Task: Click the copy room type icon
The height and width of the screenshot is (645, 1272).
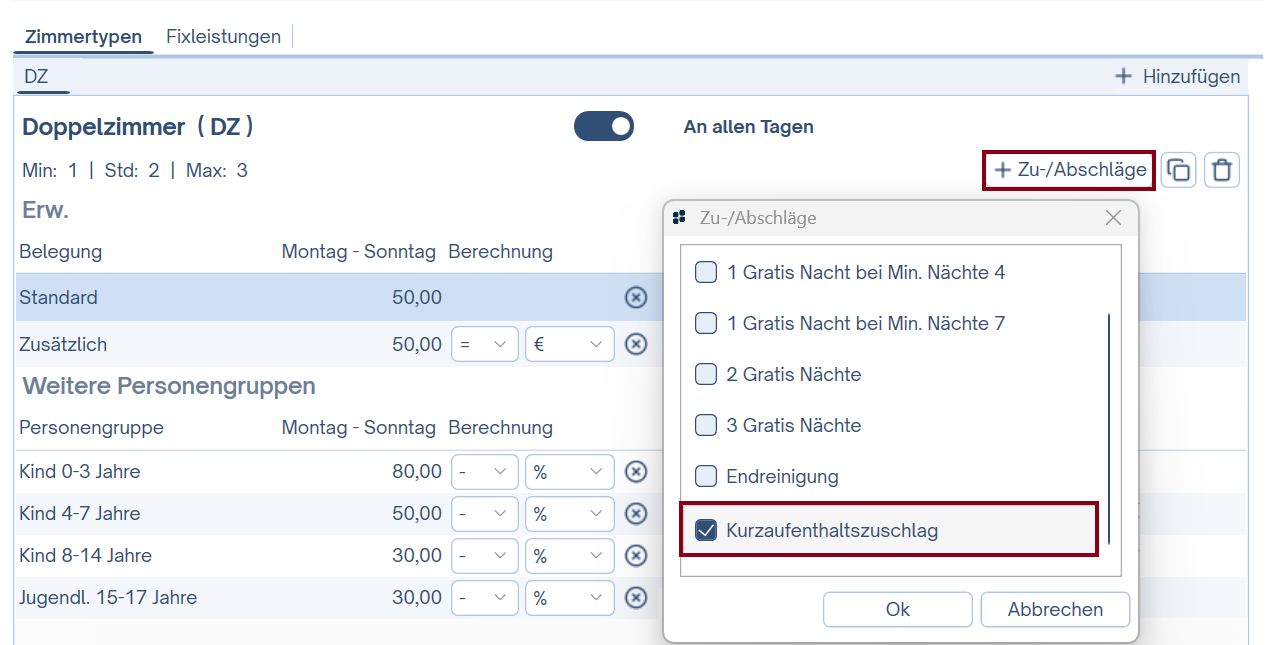Action: tap(1179, 170)
